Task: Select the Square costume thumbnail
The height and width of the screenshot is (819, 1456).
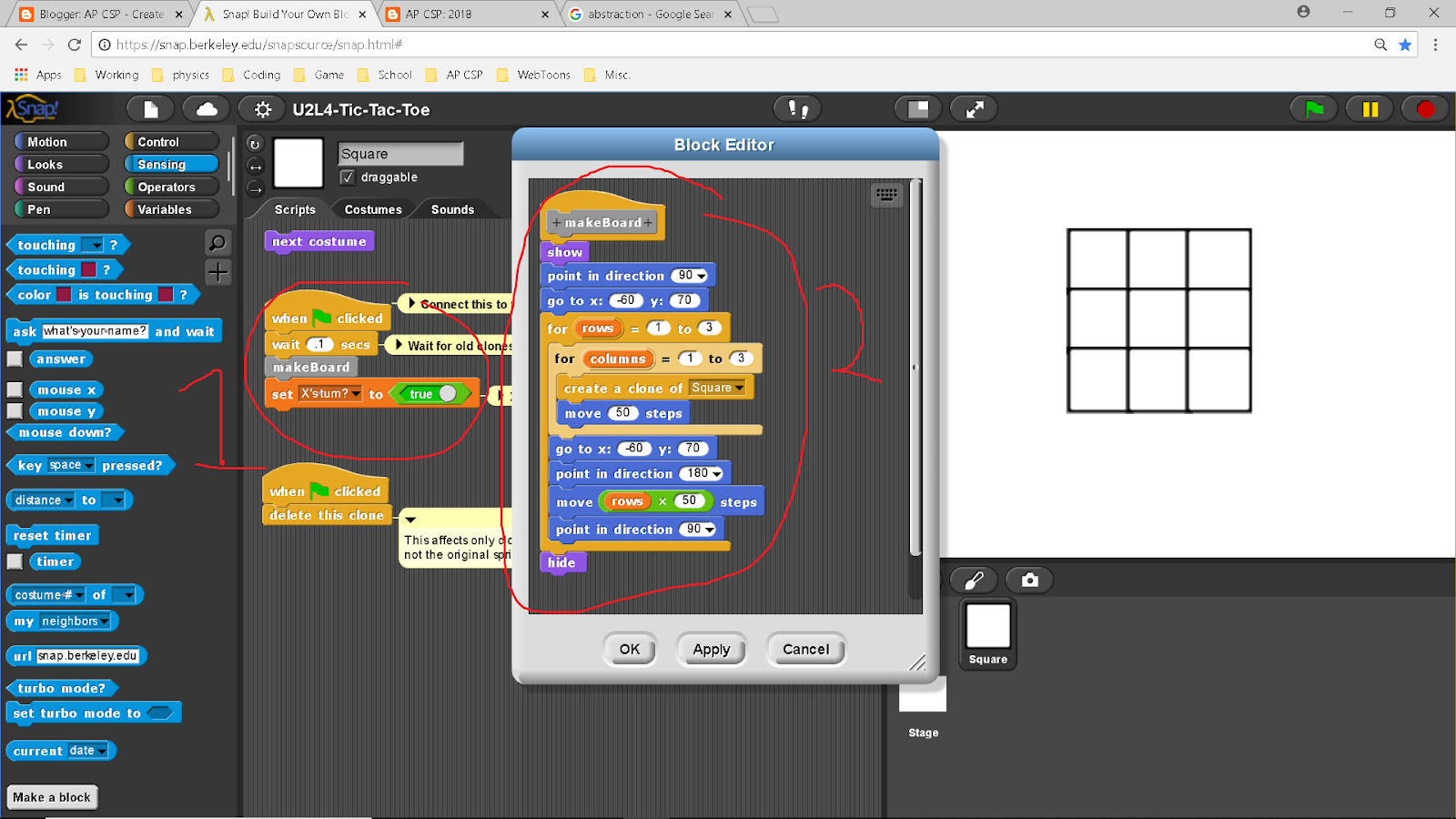Action: click(986, 628)
